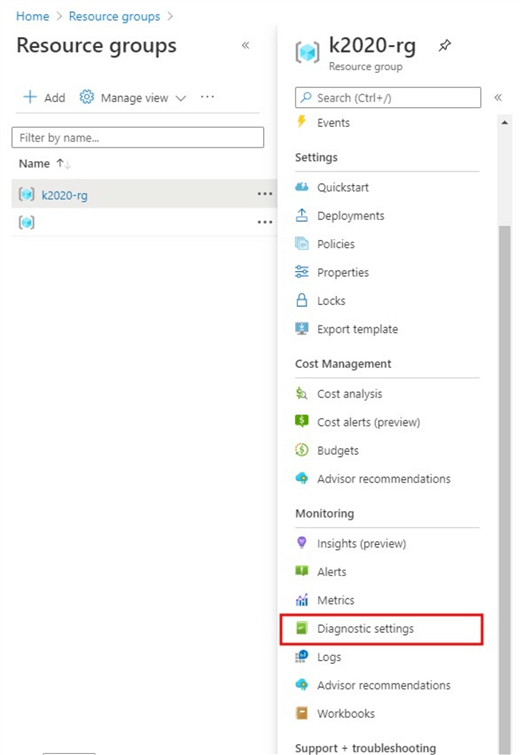Click the Alerts icon under Monitoring

tap(301, 571)
